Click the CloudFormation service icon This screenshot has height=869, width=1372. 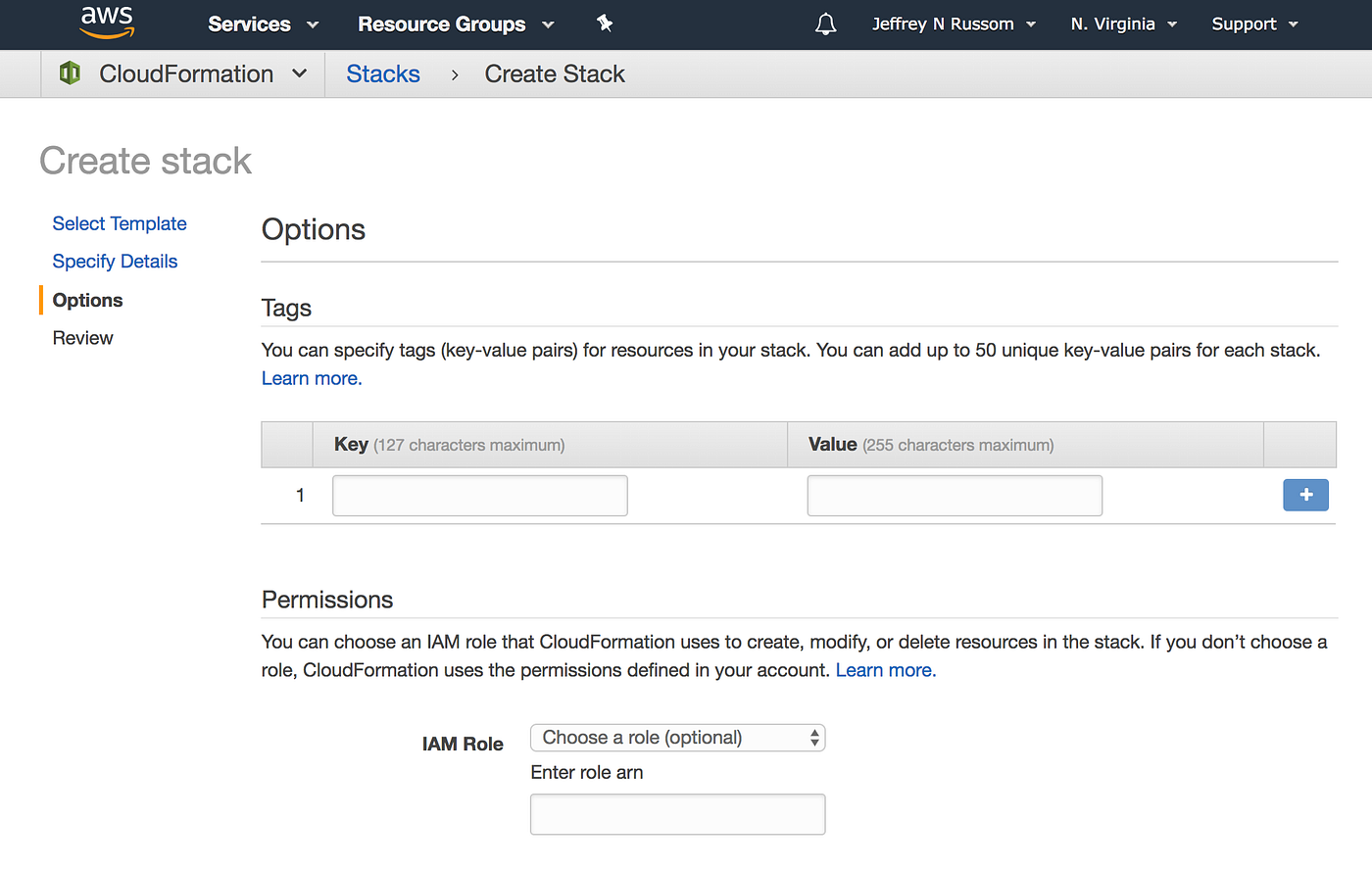click(x=70, y=73)
